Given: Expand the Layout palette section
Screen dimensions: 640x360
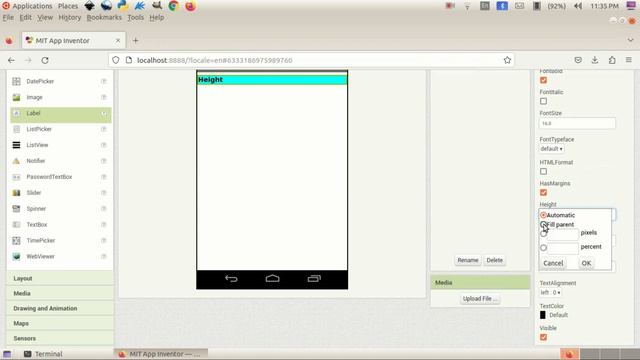Looking at the screenshot, I should [x=60, y=278].
